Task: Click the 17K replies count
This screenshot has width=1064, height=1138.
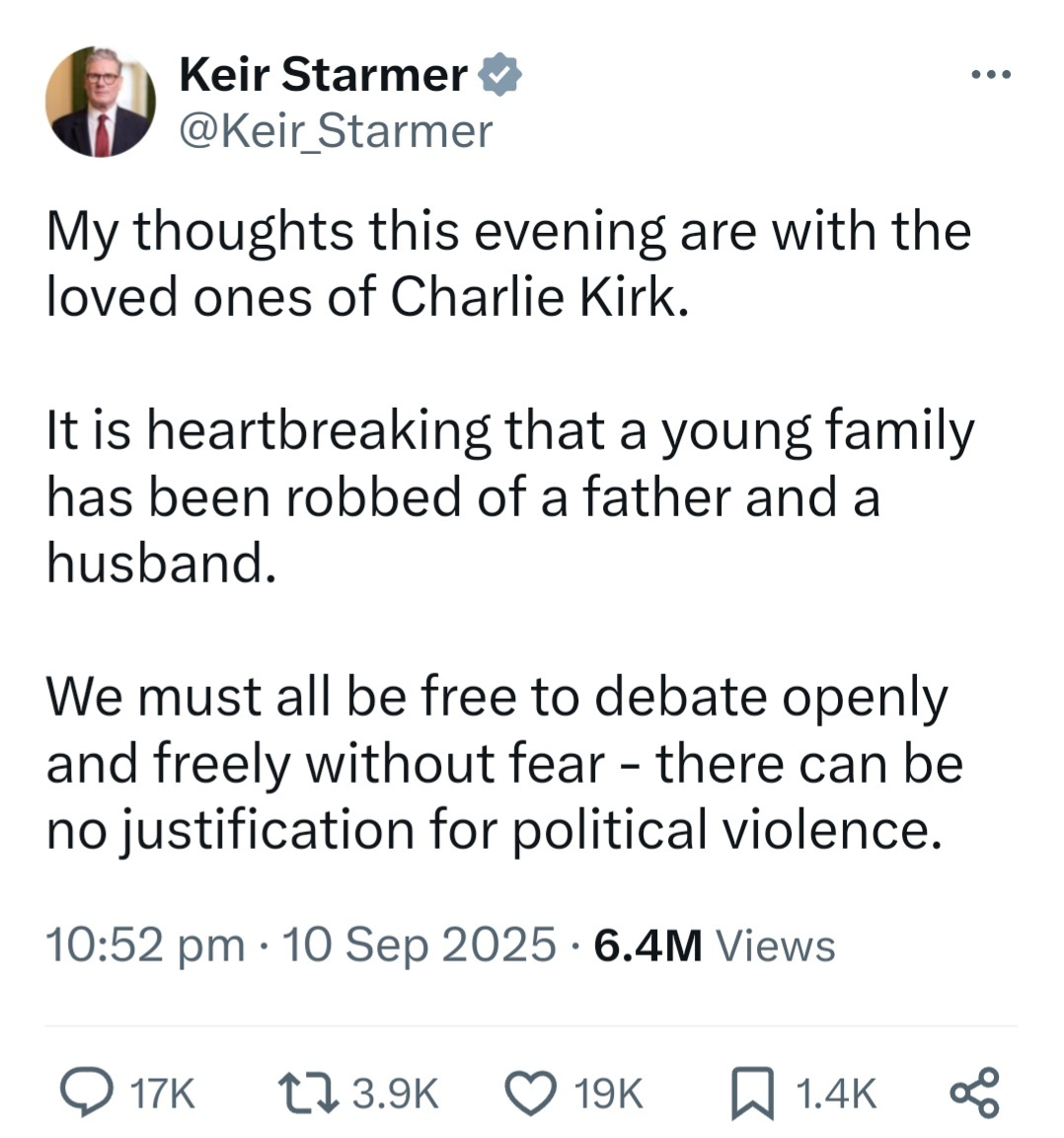Action: 164,1094
